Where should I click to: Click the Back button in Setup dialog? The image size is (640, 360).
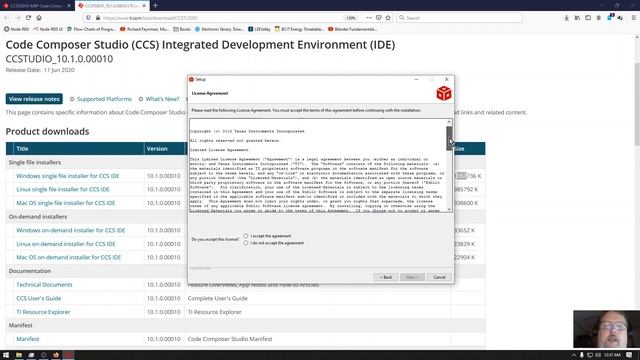coord(386,277)
